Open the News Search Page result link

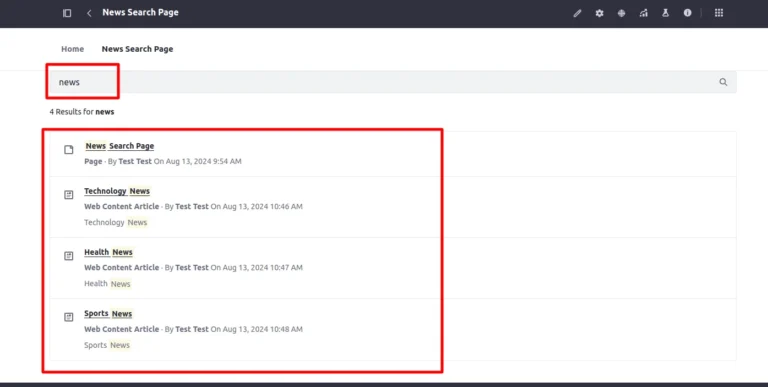coord(120,146)
